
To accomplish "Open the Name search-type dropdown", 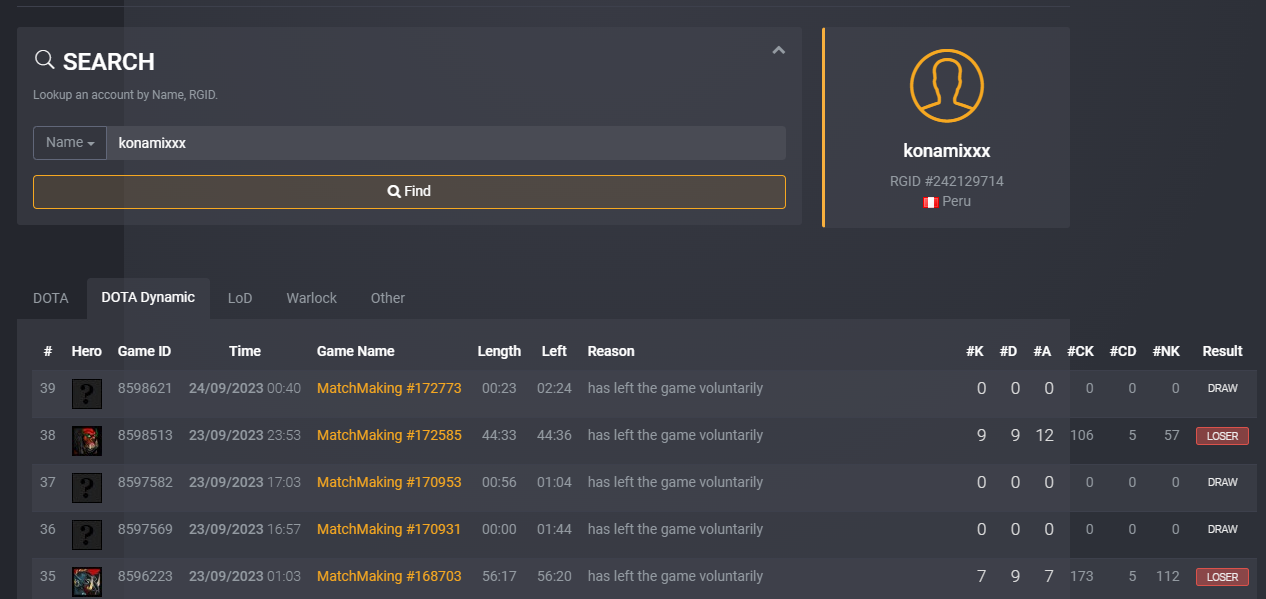I will pyautogui.click(x=70, y=143).
